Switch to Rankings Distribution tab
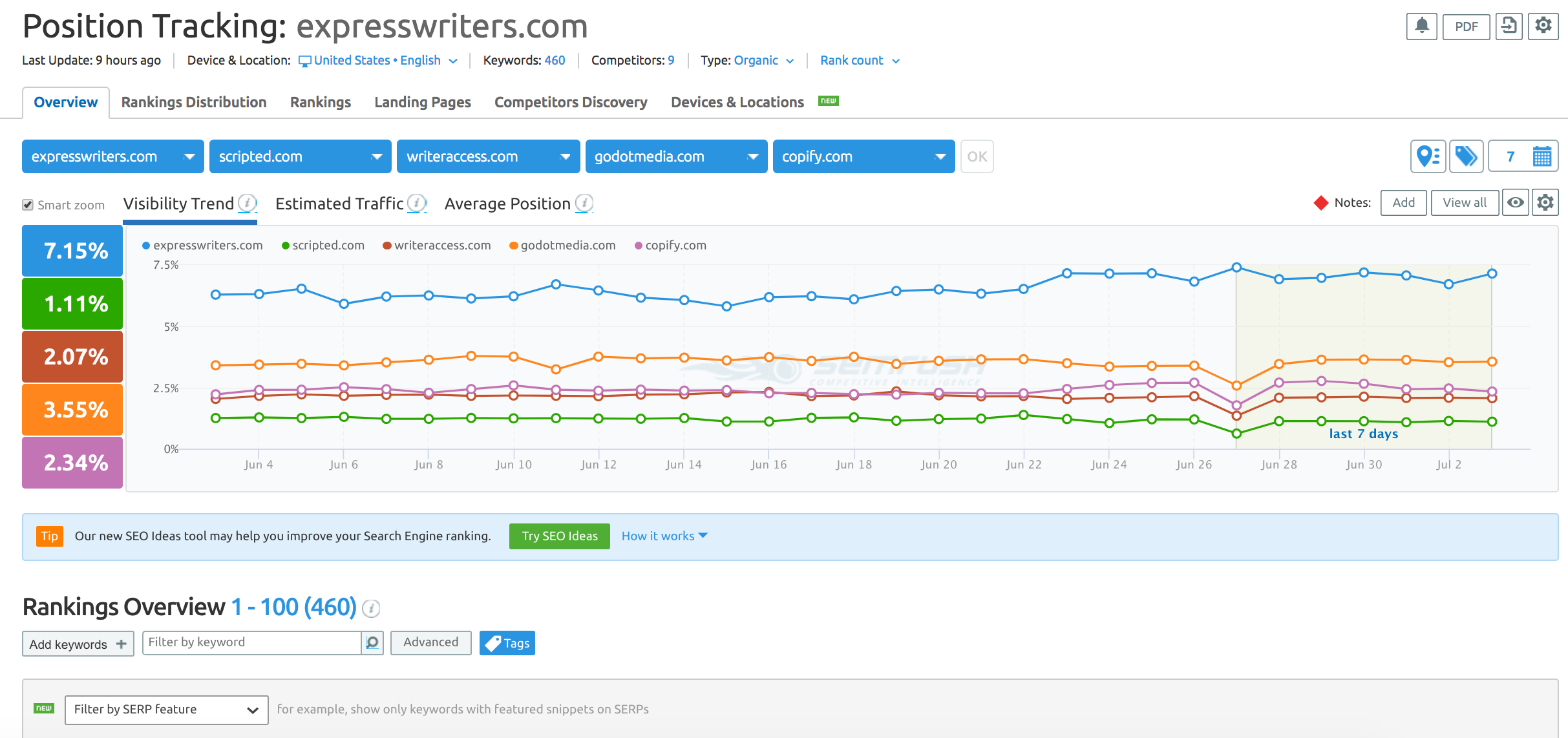This screenshot has width=1568, height=738. click(x=194, y=102)
